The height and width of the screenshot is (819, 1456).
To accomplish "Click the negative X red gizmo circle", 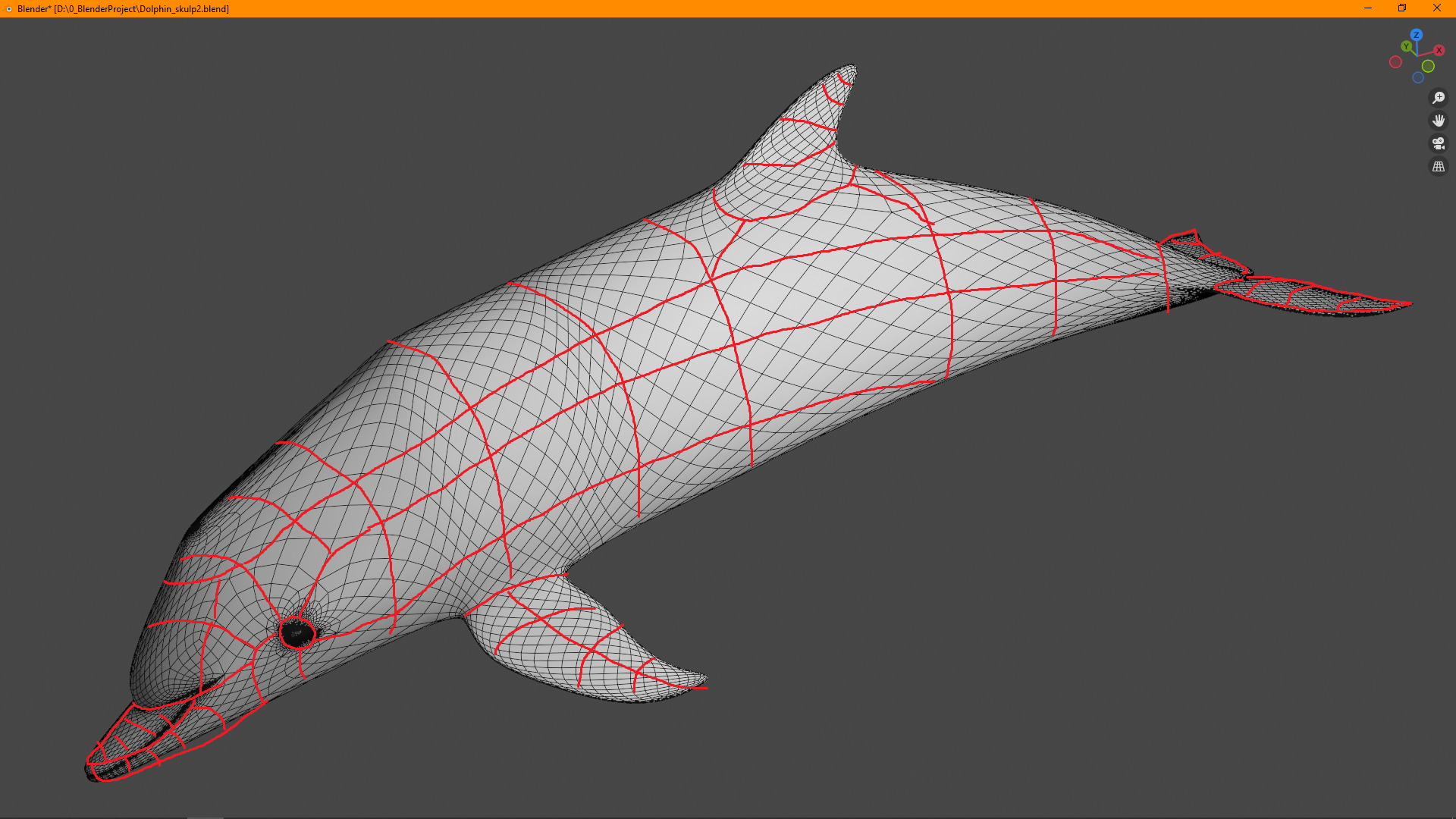I will (1395, 62).
